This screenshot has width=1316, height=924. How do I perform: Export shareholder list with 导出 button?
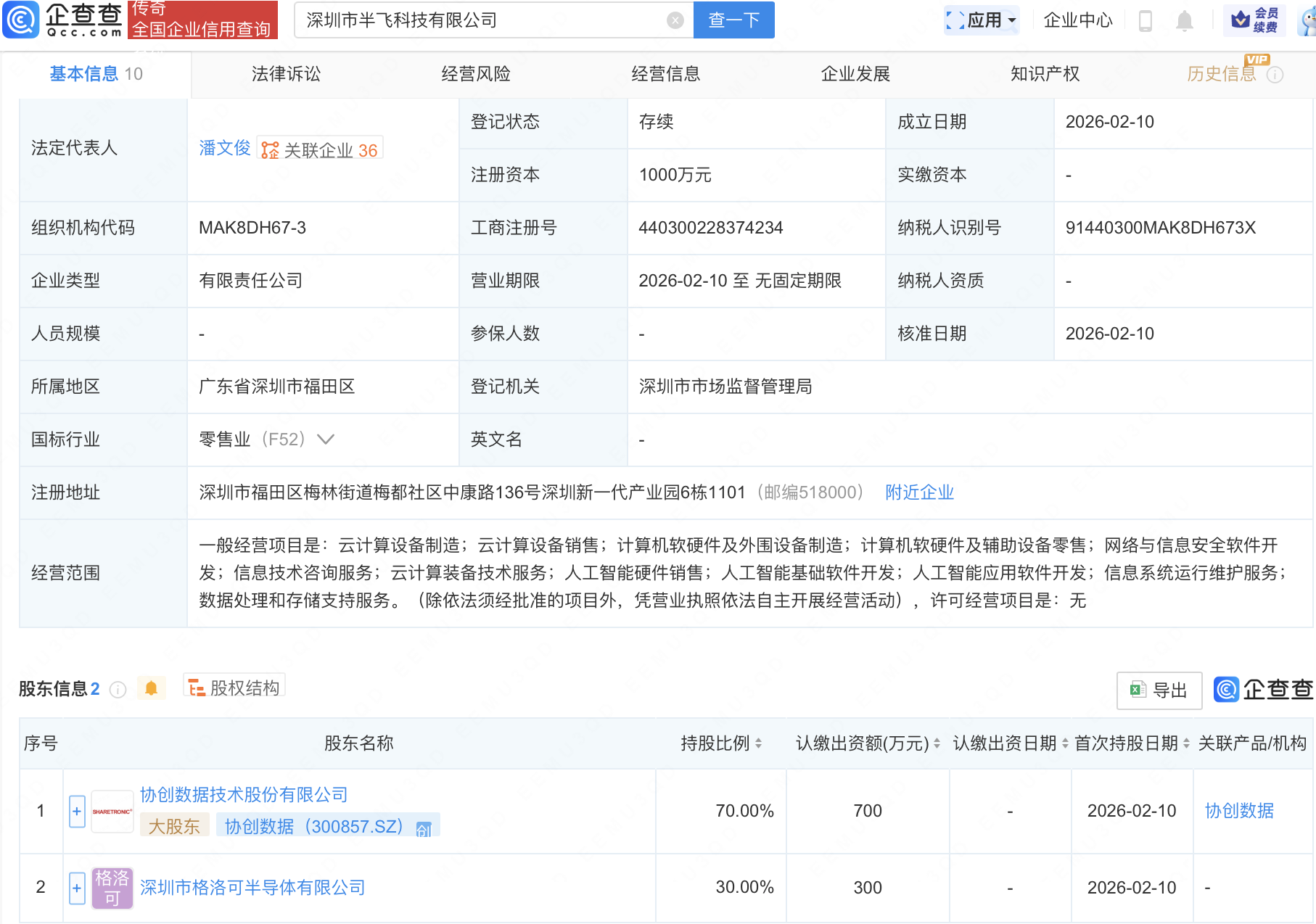click(1159, 690)
